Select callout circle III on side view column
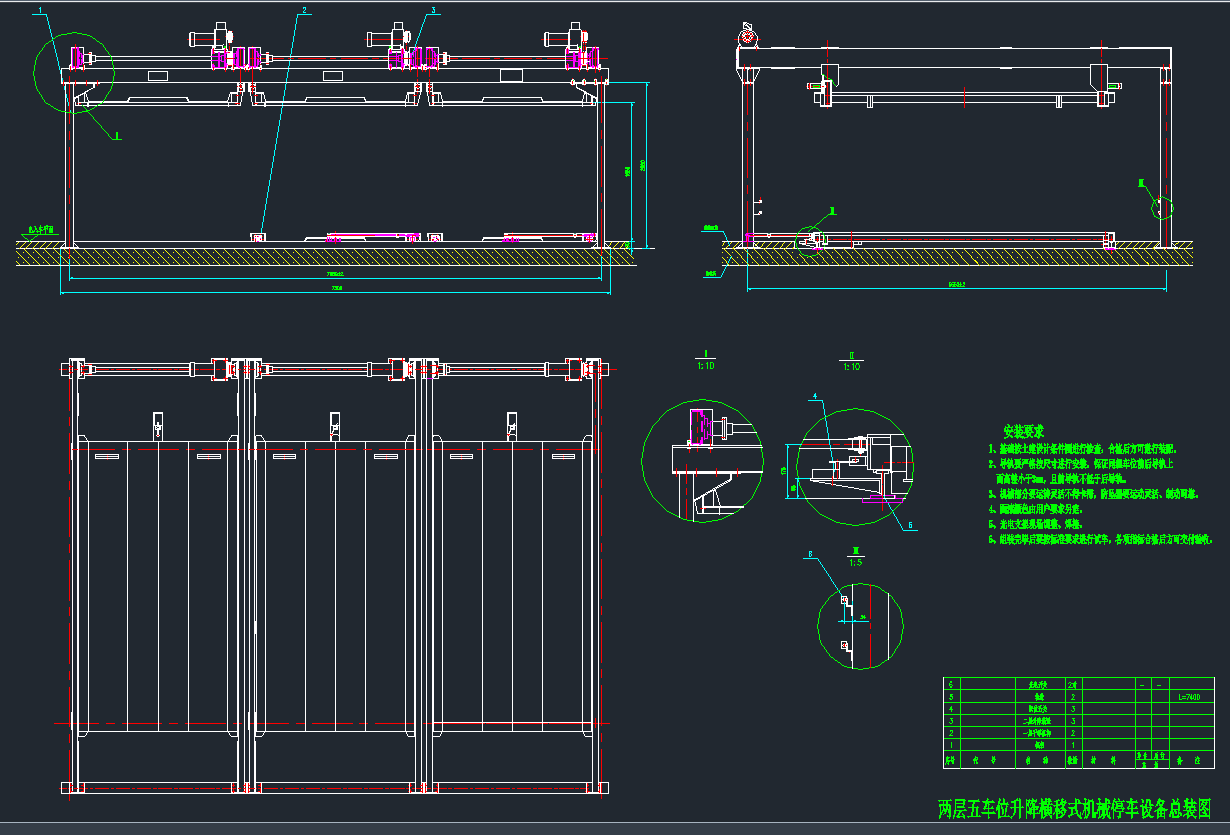The height and width of the screenshot is (835, 1230). coord(1163,207)
